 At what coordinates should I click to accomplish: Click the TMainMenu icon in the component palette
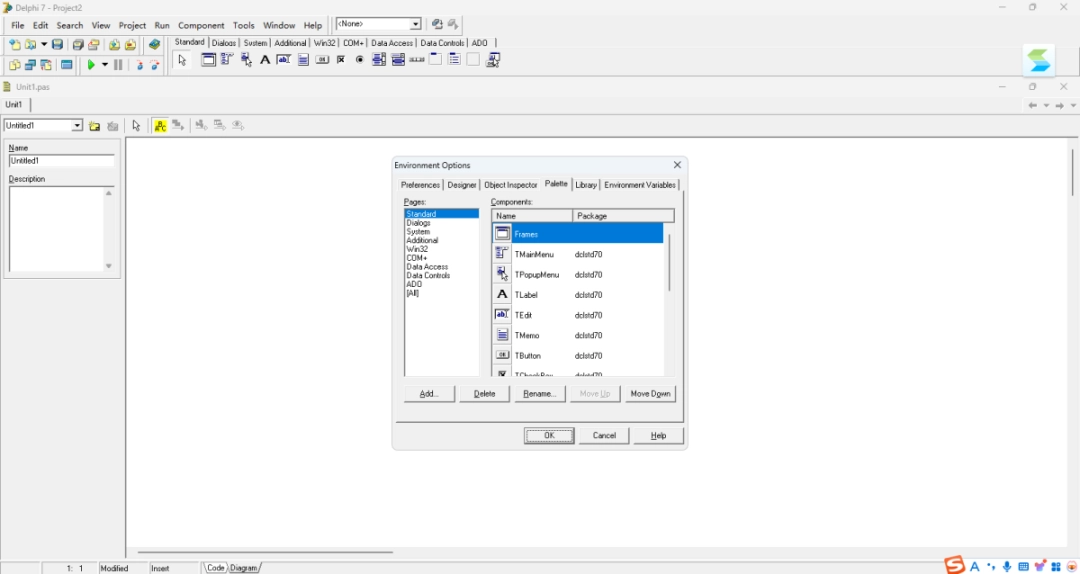pyautogui.click(x=227, y=60)
